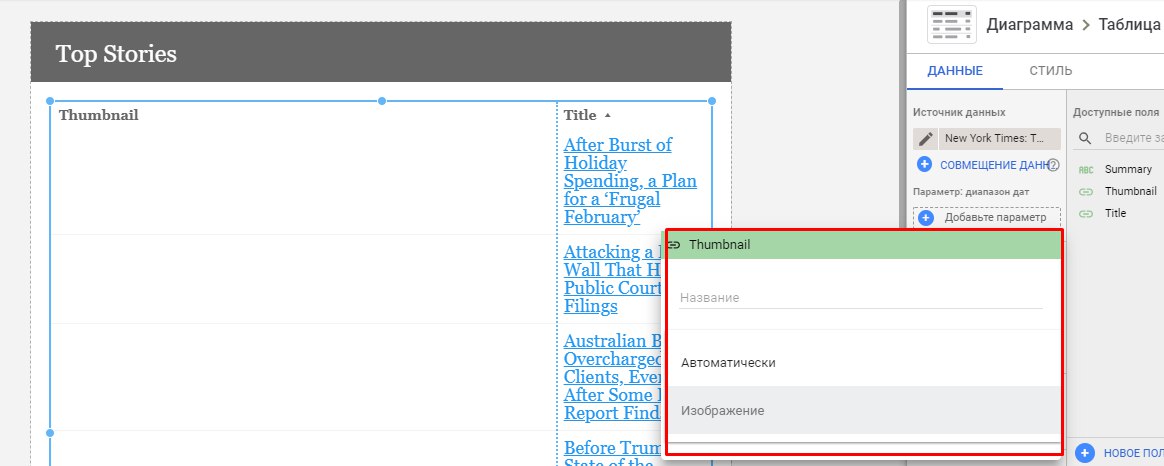
Task: Click the search magnifier icon in available fields
Action: tap(1085, 138)
